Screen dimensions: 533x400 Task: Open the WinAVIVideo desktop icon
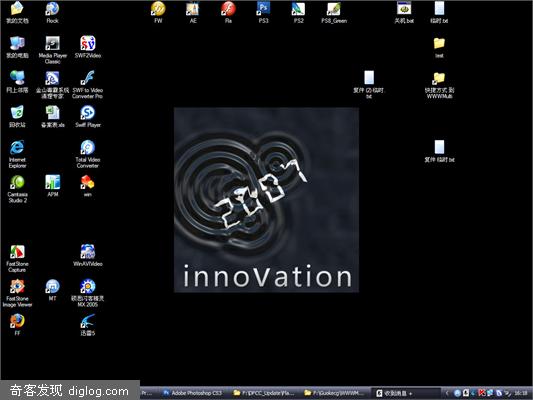[x=88, y=255]
